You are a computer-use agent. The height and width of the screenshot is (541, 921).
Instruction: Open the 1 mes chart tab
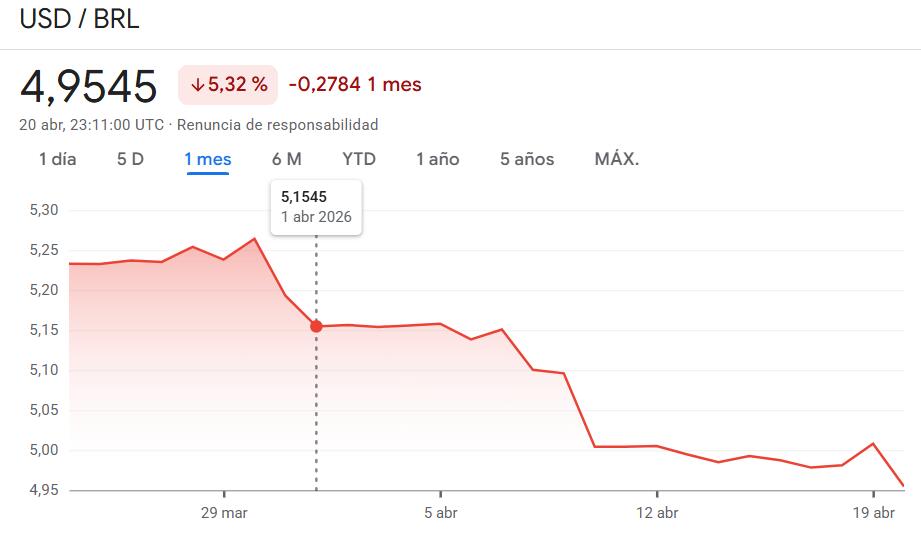coord(207,159)
